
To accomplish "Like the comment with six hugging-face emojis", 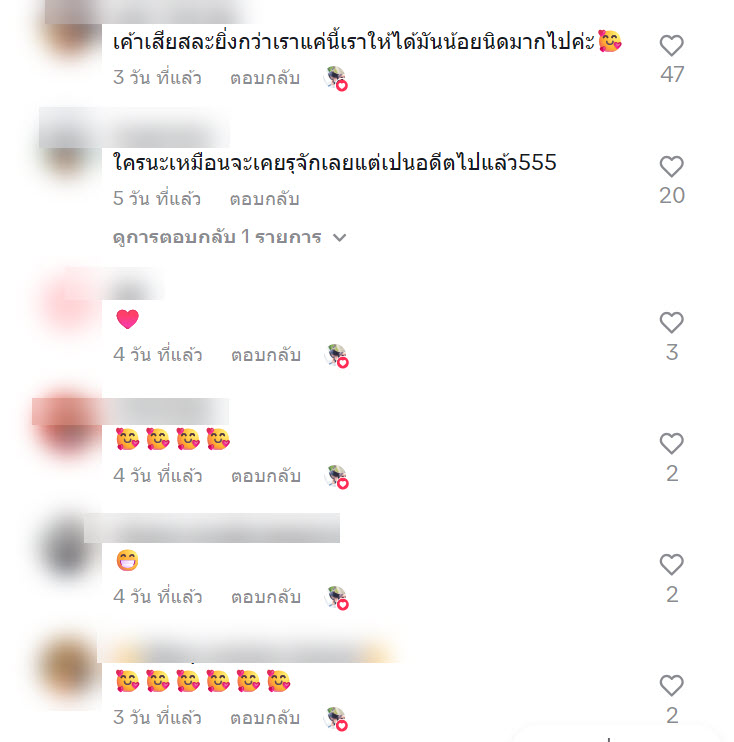I will (672, 686).
